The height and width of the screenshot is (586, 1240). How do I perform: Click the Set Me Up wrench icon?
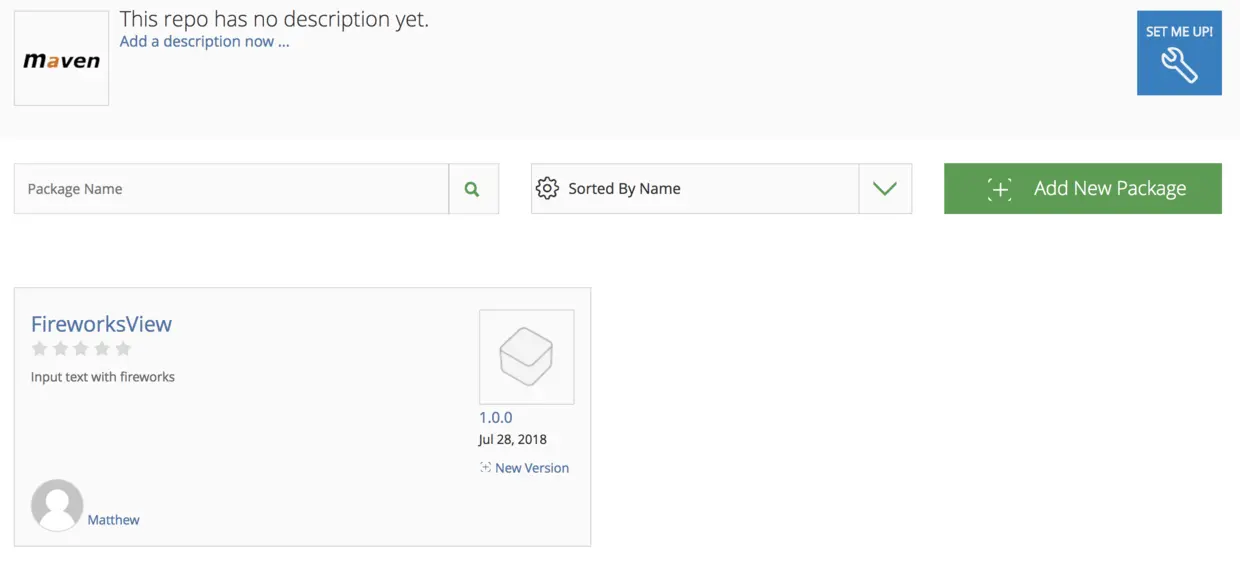1179,66
